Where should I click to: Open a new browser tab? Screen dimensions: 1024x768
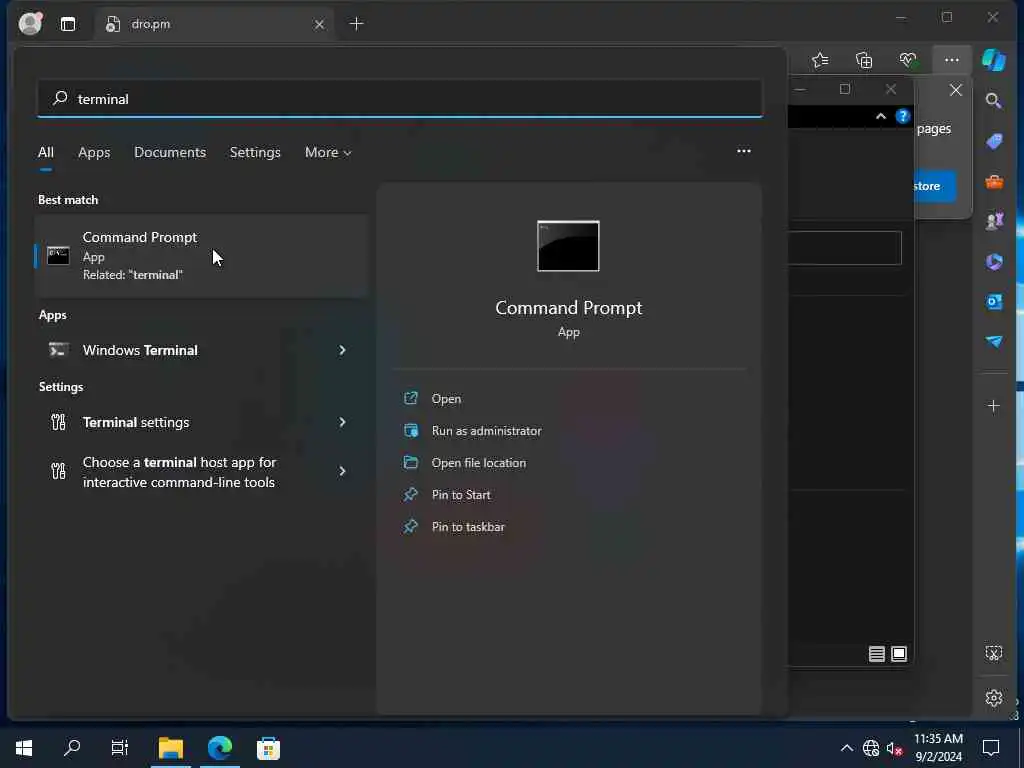click(357, 24)
